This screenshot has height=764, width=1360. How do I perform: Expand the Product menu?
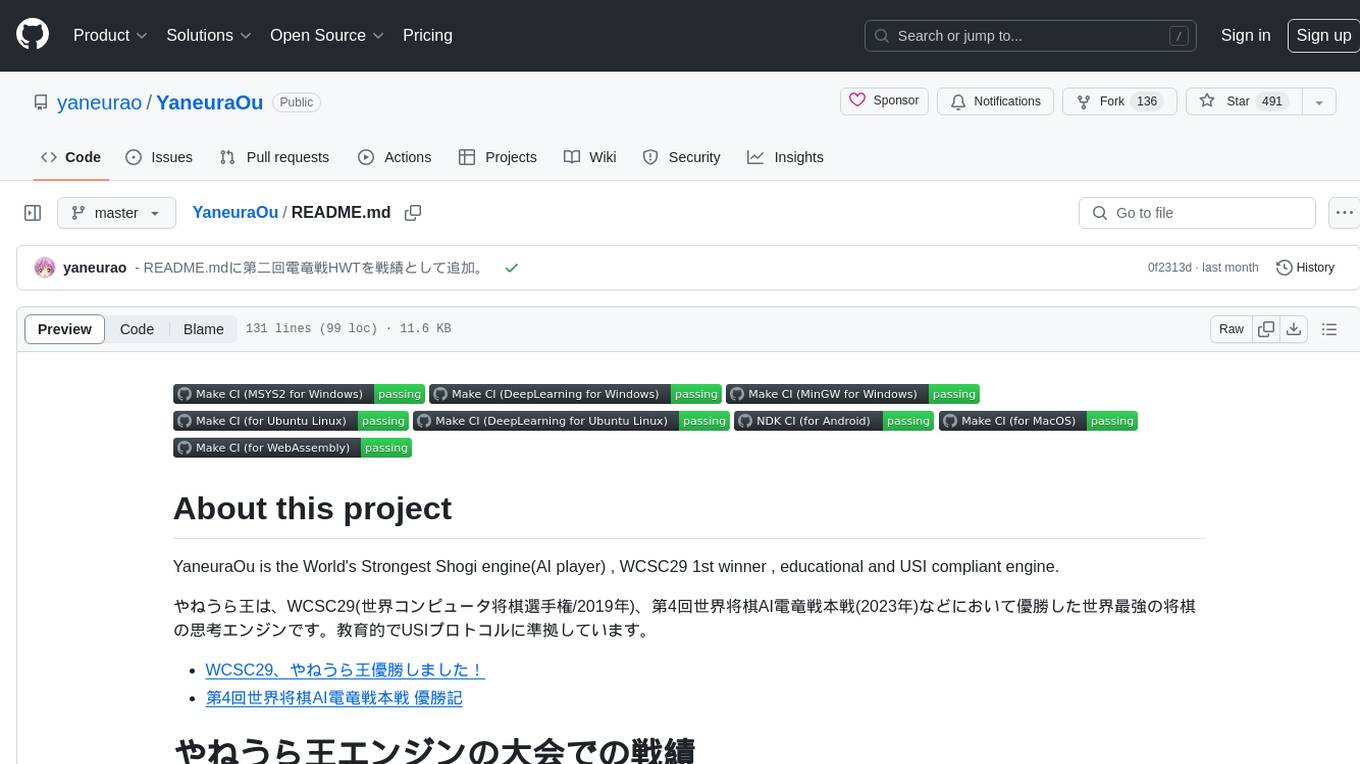coord(110,35)
